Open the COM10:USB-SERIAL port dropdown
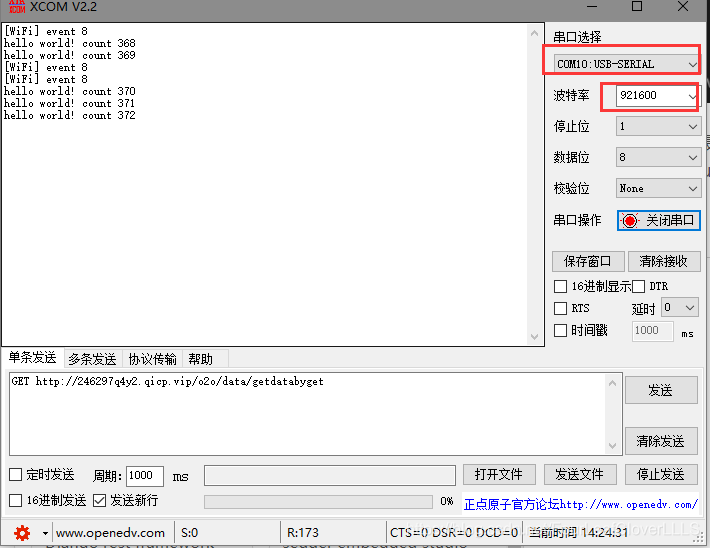Image resolution: width=710 pixels, height=548 pixels. pyautogui.click(x=627, y=64)
